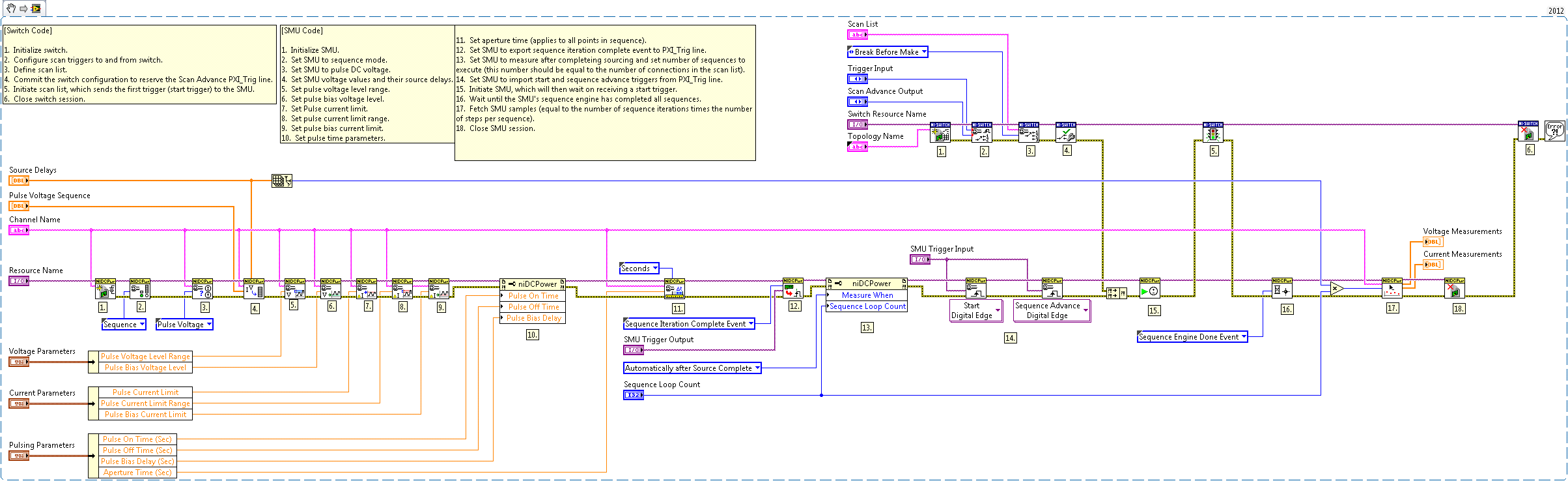Image resolution: width=1568 pixels, height=481 pixels.
Task: Select Fetch Multiple VI at step 17
Action: tap(1392, 288)
